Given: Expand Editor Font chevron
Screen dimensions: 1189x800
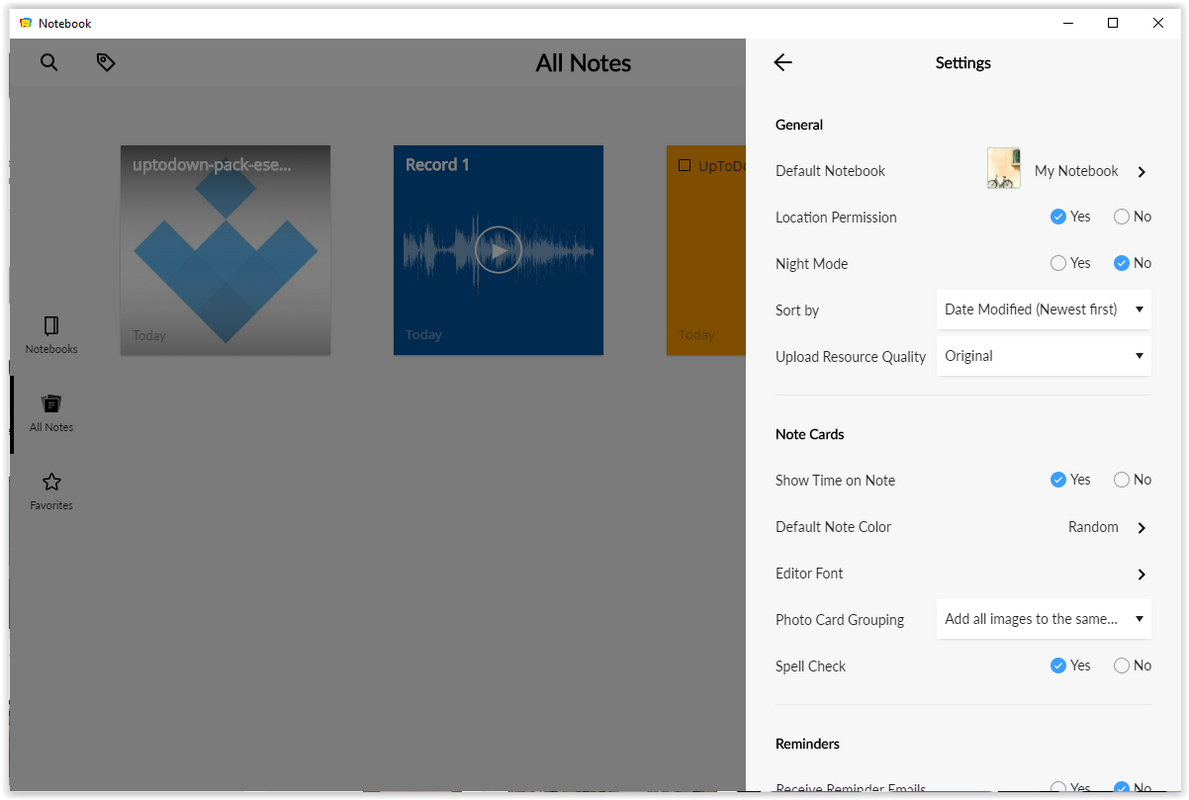Looking at the screenshot, I should click(1141, 574).
